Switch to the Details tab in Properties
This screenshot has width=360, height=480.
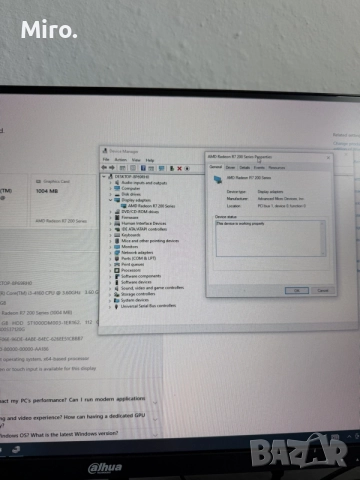(x=245, y=167)
